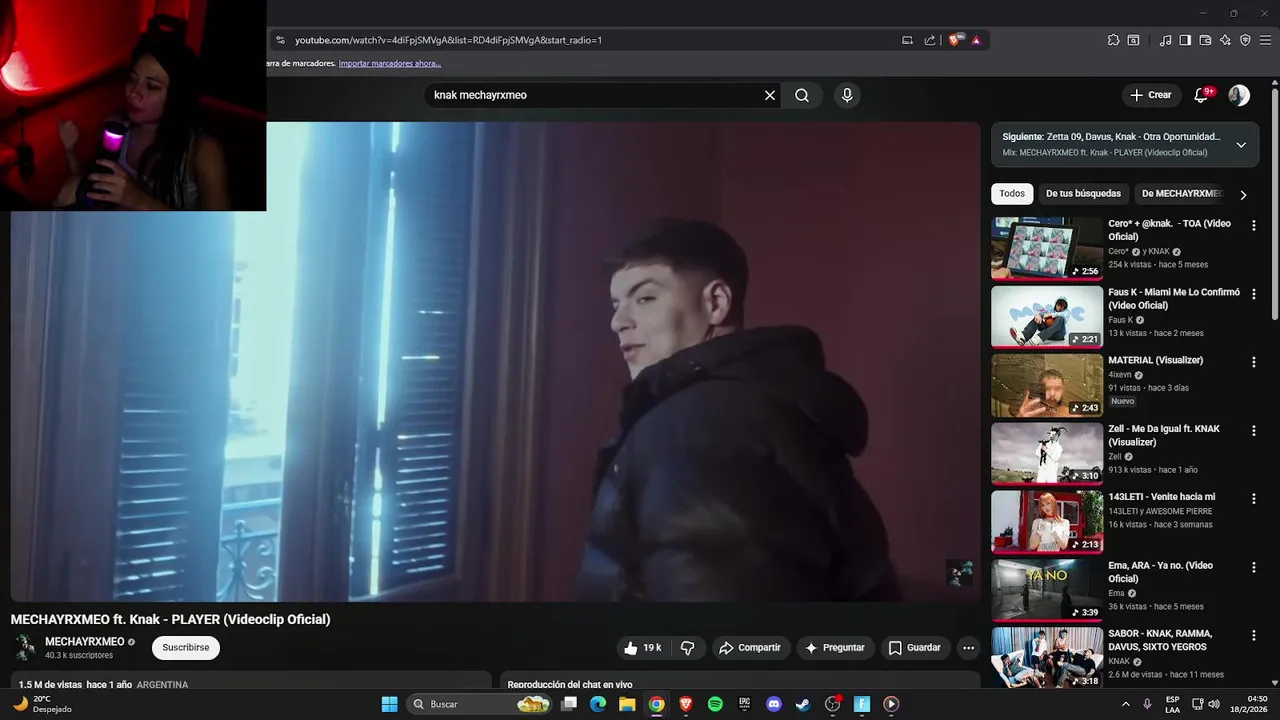Open Brave Rewards triangle icon

coord(976,40)
